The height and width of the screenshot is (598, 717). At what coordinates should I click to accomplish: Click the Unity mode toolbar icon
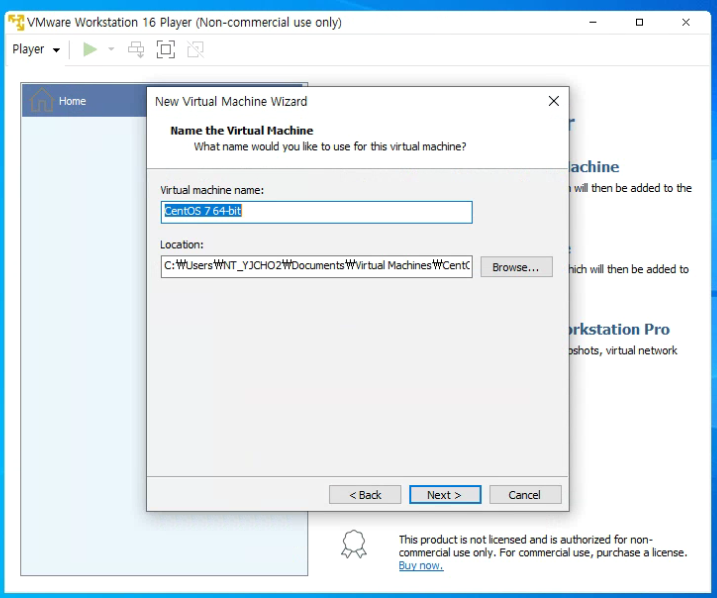pos(195,49)
